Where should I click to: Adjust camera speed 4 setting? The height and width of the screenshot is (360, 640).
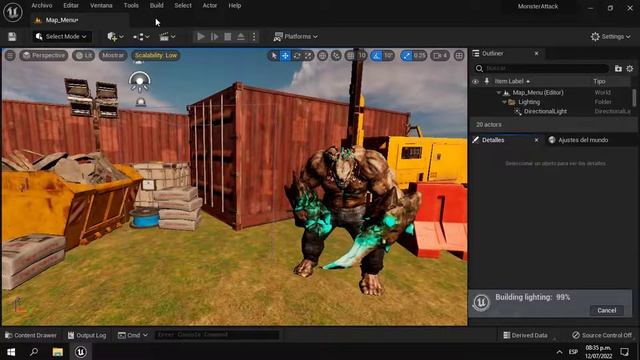[x=440, y=56]
